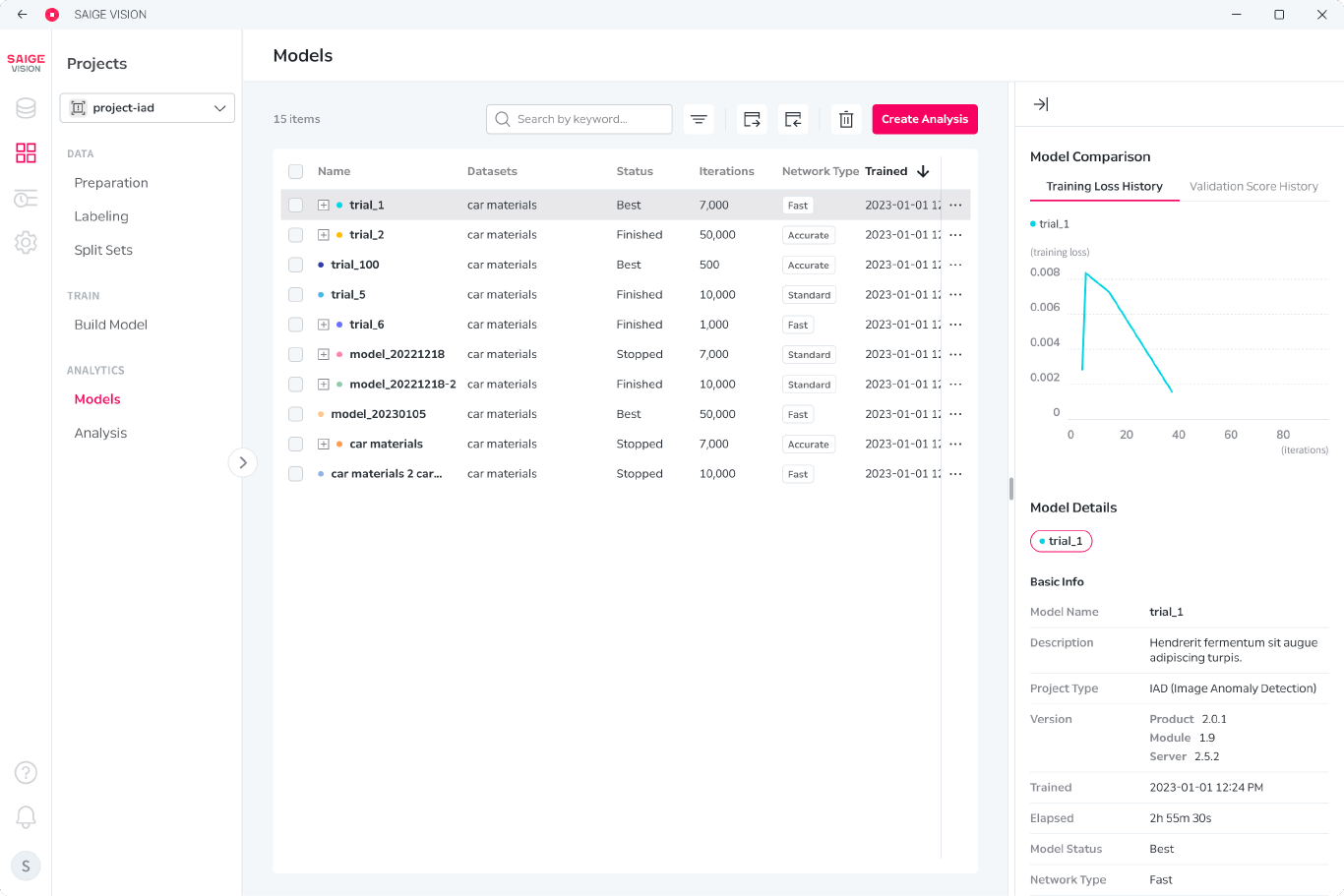Tick the checkbox for model_20230105
The height and width of the screenshot is (896, 1344).
pos(295,414)
